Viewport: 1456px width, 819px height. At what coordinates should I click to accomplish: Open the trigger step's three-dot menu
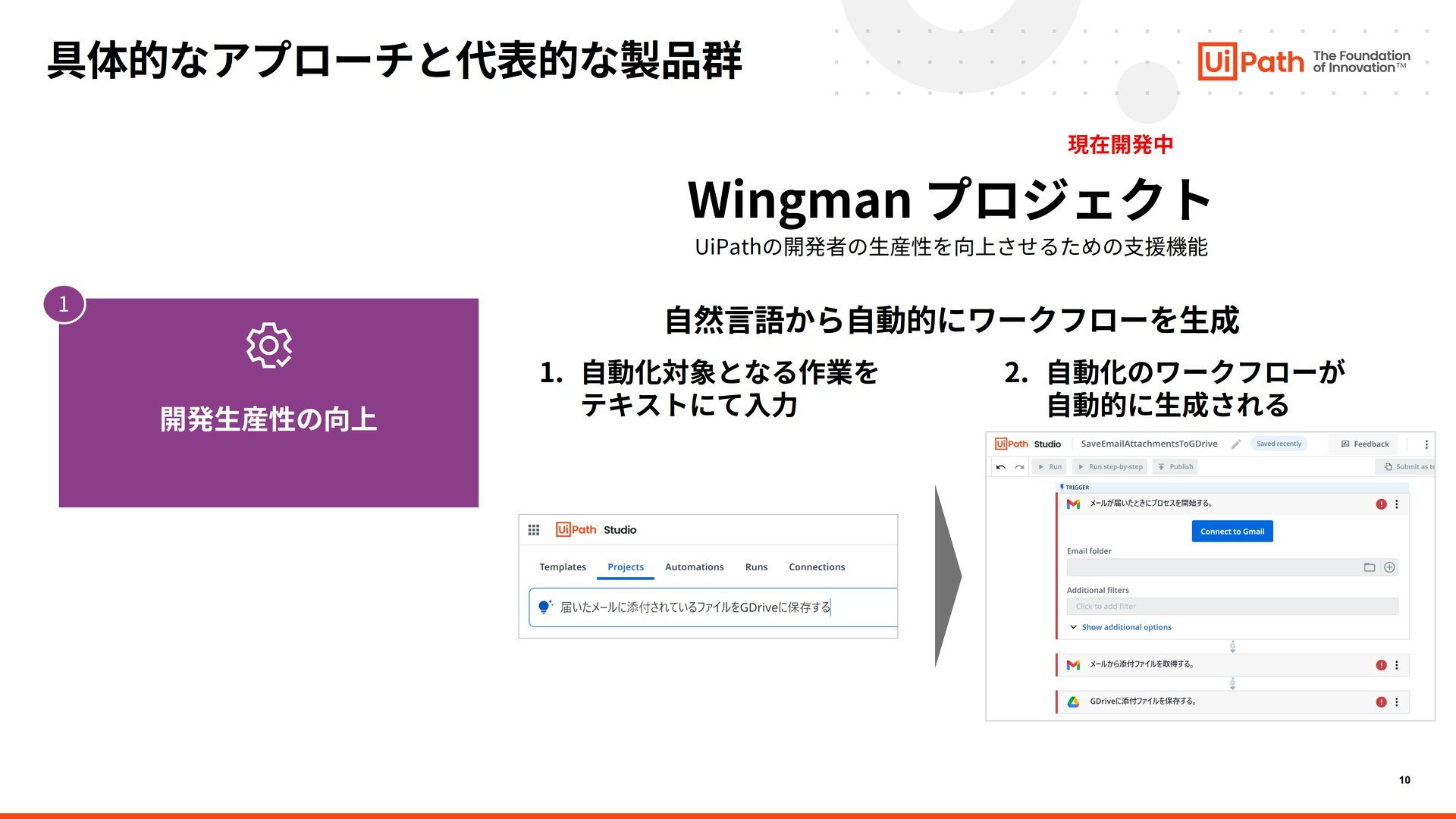pyautogui.click(x=1397, y=504)
